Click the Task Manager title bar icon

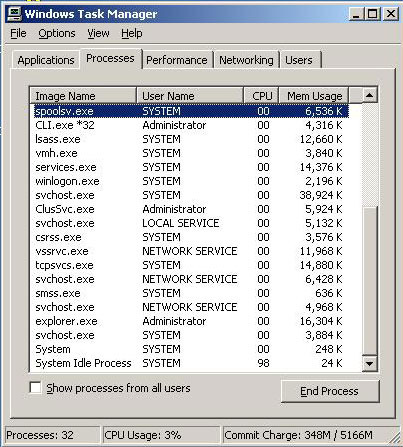14,14
